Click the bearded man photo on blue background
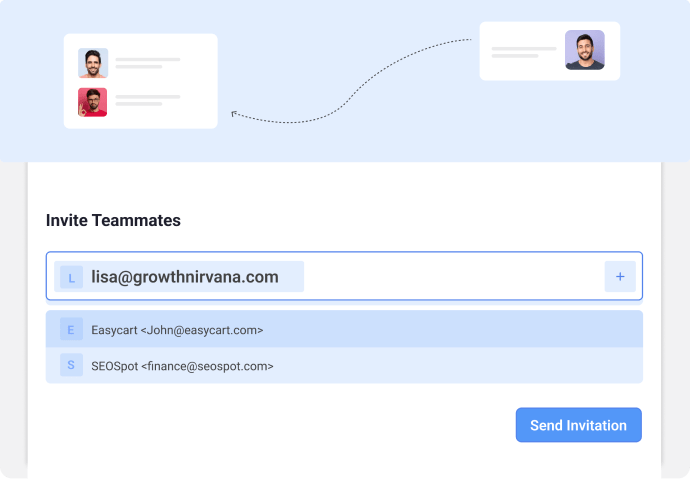 93,63
